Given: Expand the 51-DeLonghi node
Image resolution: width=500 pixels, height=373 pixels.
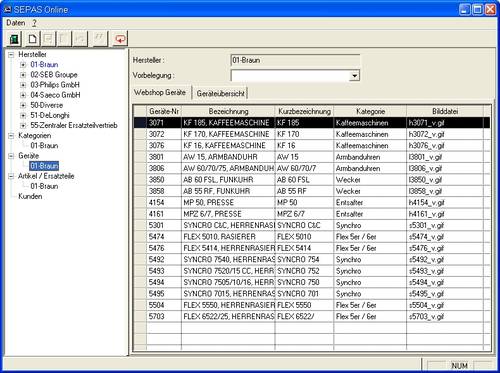Looking at the screenshot, I should (23, 115).
